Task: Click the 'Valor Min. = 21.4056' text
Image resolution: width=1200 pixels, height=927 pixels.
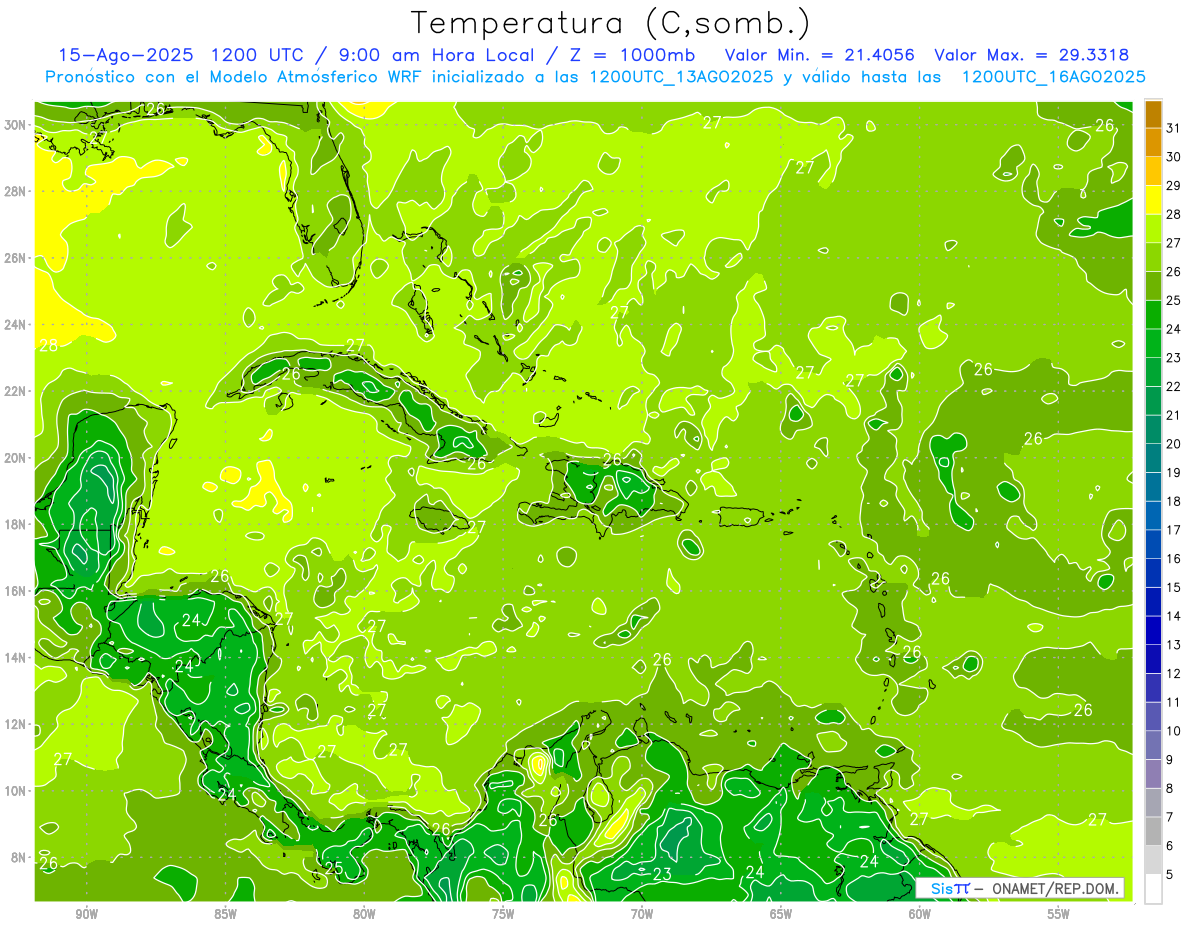Action: pyautogui.click(x=819, y=55)
